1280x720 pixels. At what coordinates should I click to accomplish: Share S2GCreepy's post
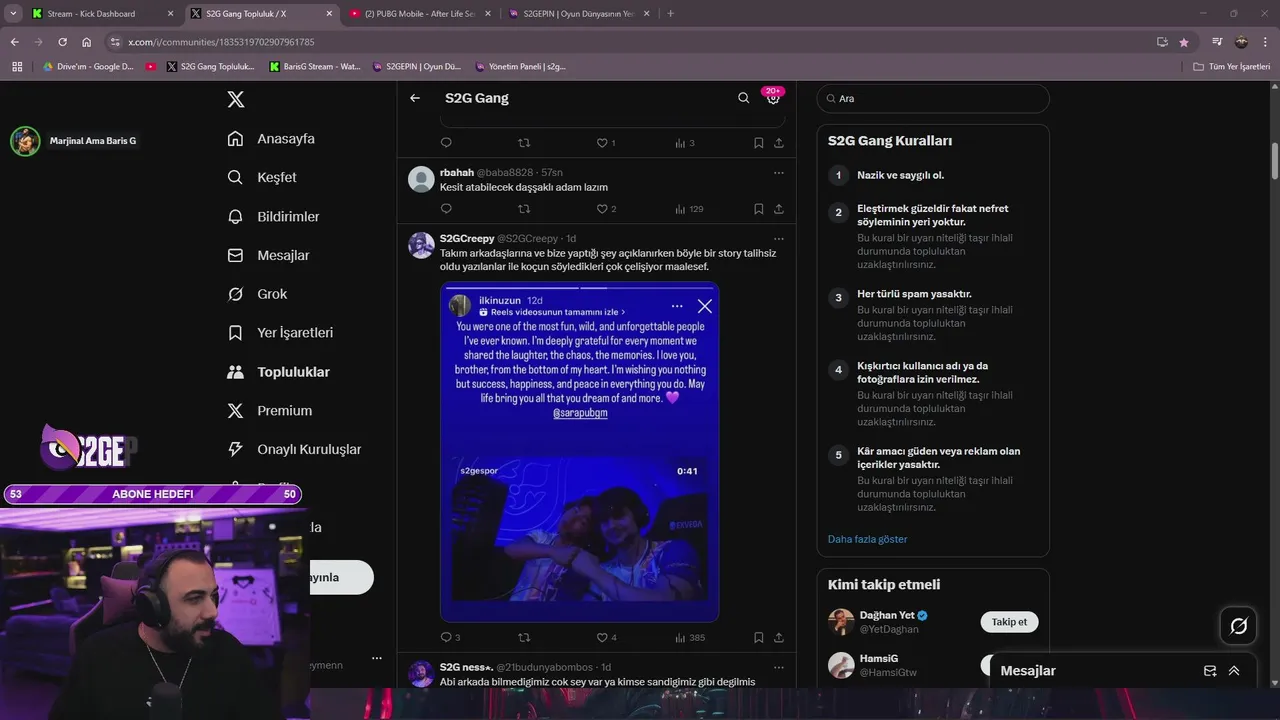778,637
